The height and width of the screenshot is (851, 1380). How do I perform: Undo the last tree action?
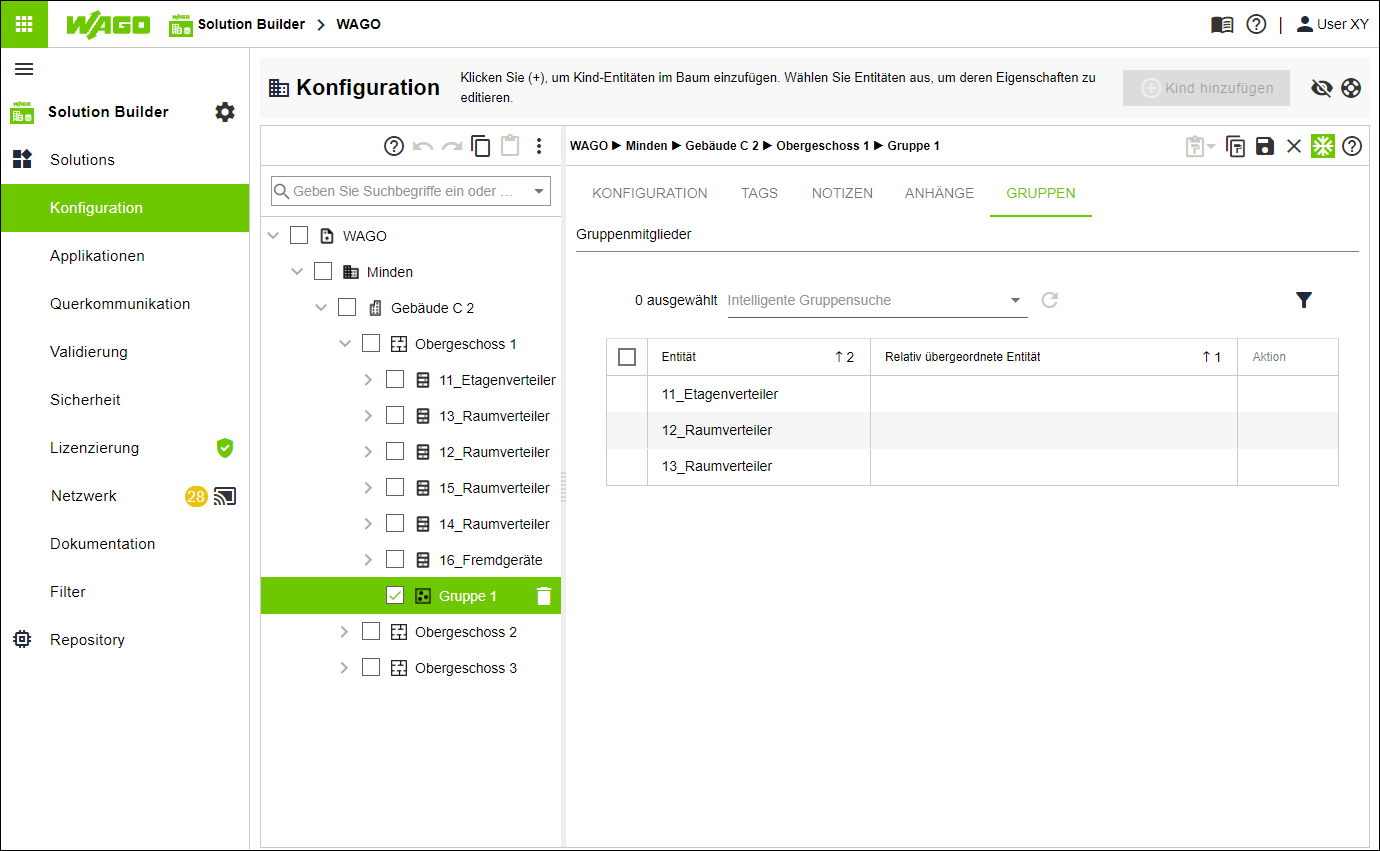point(423,146)
